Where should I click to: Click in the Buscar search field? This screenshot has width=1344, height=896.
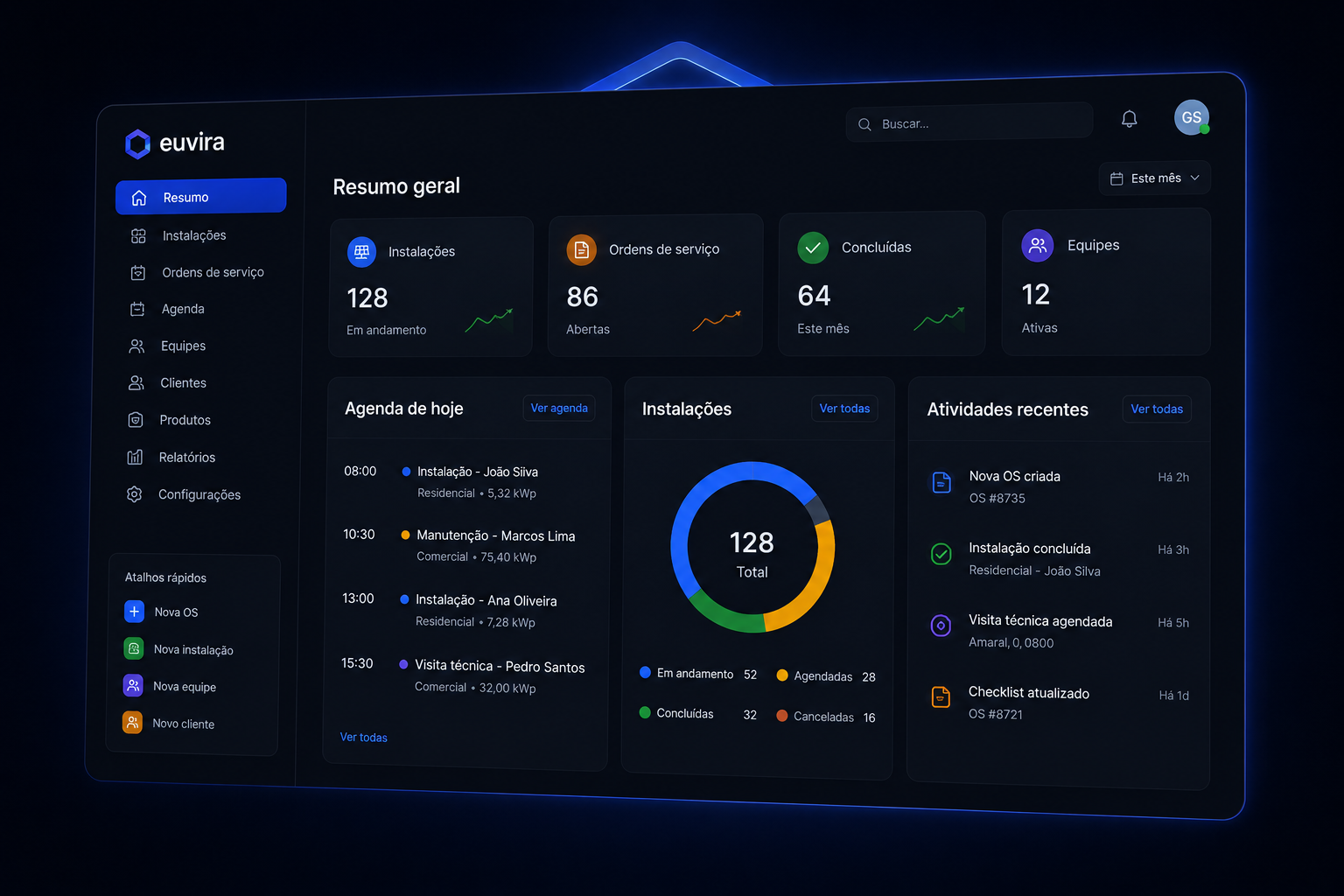(x=969, y=122)
